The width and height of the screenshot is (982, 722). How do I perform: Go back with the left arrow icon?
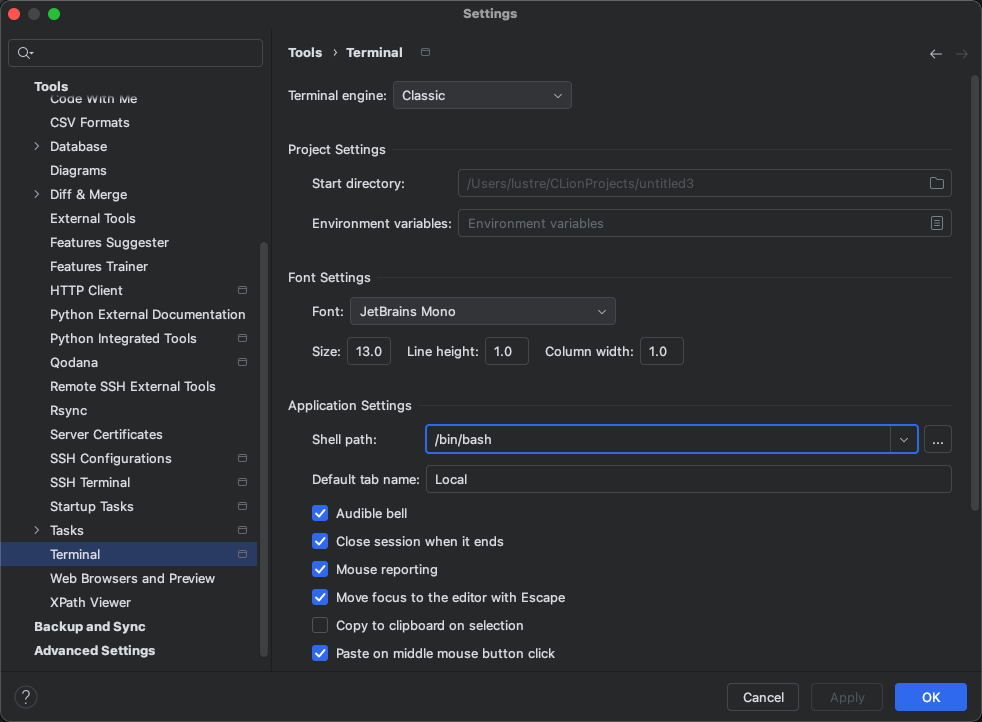click(936, 54)
